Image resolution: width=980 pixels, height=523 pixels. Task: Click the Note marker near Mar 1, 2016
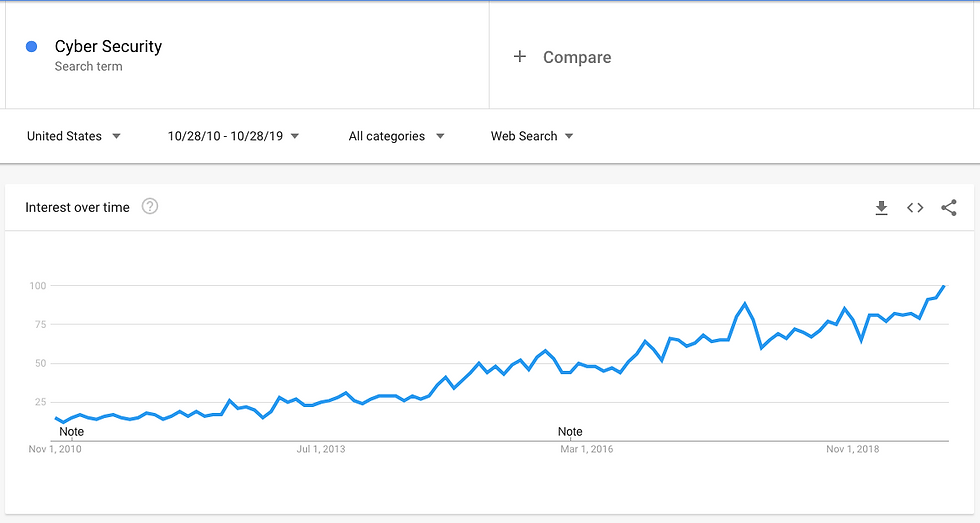click(570, 432)
